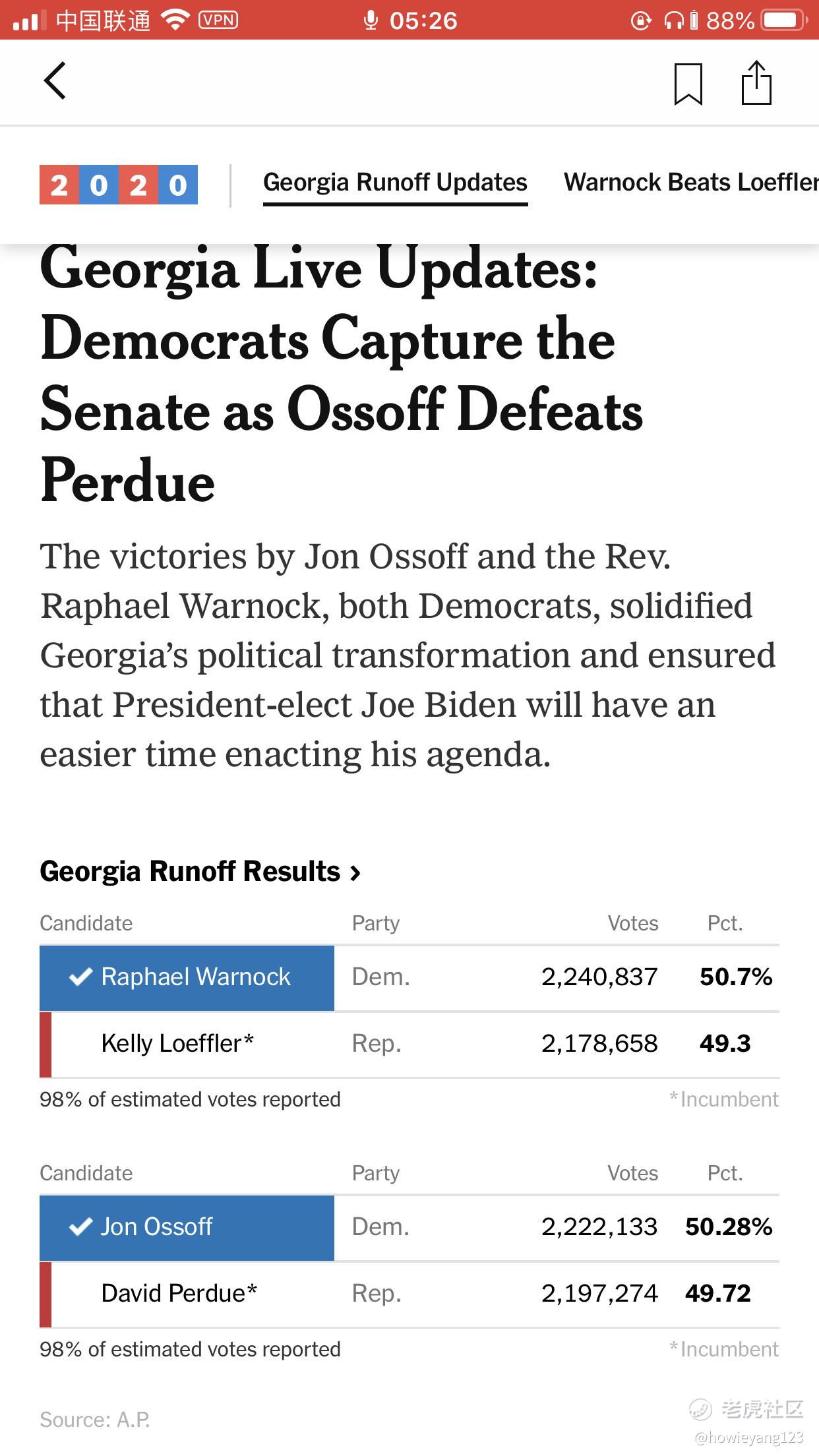Tap David Perdue's red party color bar
Image resolution: width=819 pixels, height=1456 pixels.
click(x=45, y=1294)
